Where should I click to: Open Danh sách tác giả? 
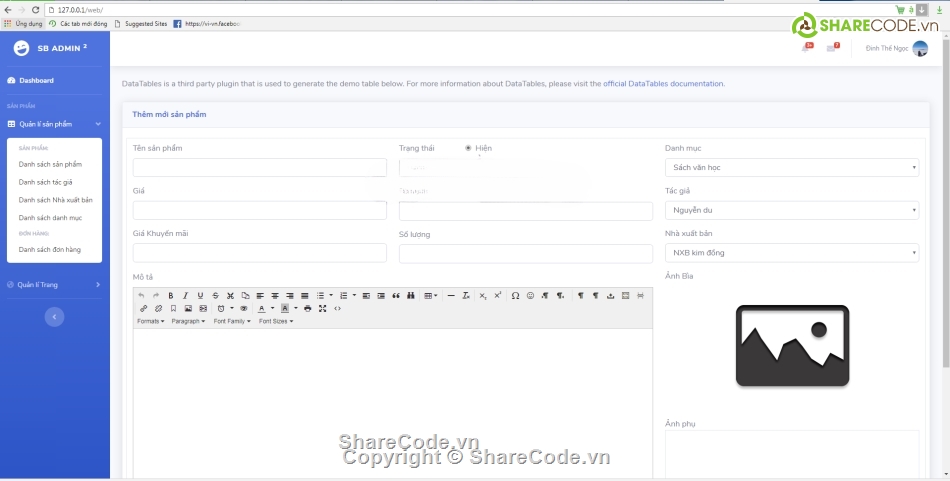(45, 182)
